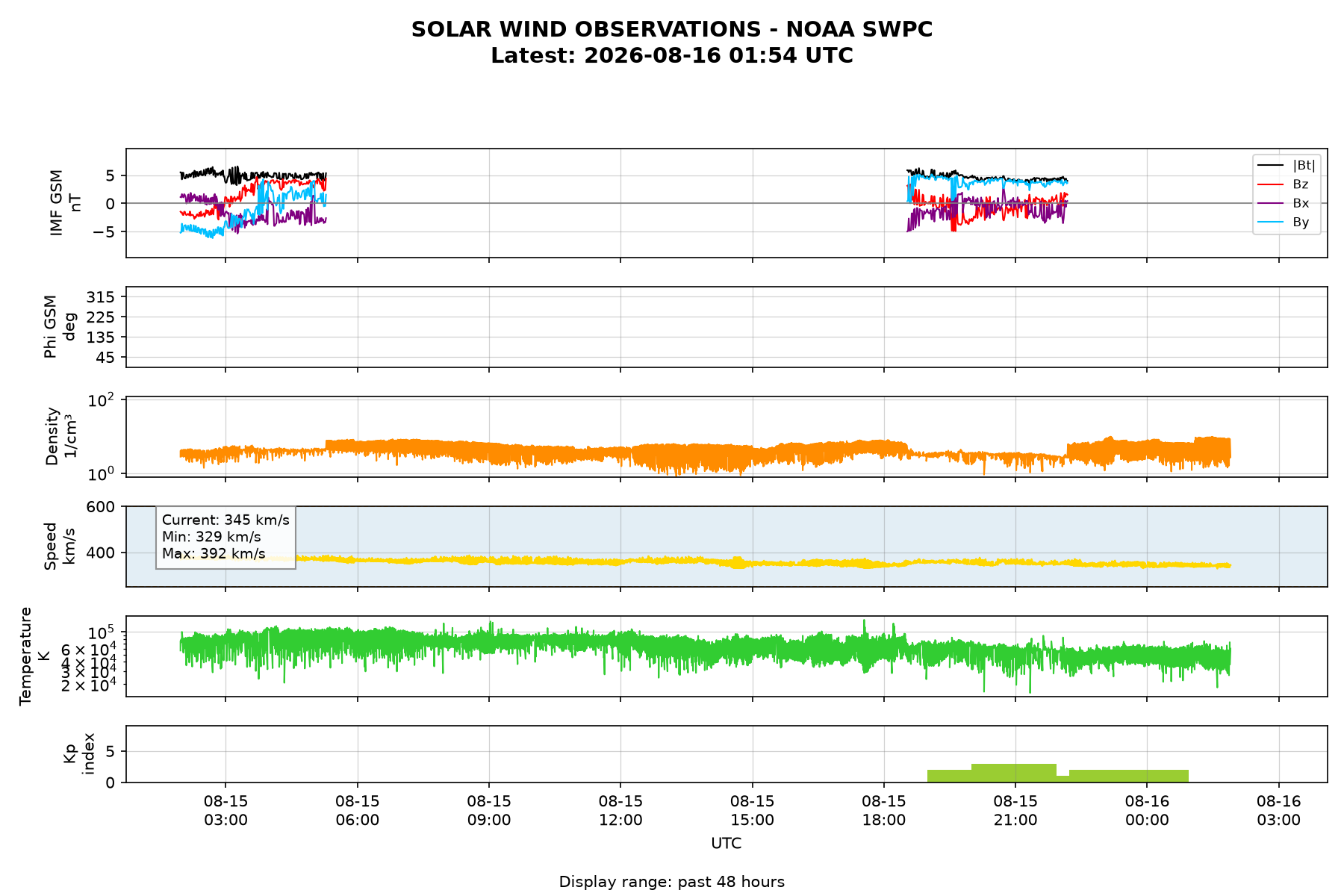Click the 08-16 00:00 time axis label
Screen dimensions: 1344x896
[x=1147, y=810]
